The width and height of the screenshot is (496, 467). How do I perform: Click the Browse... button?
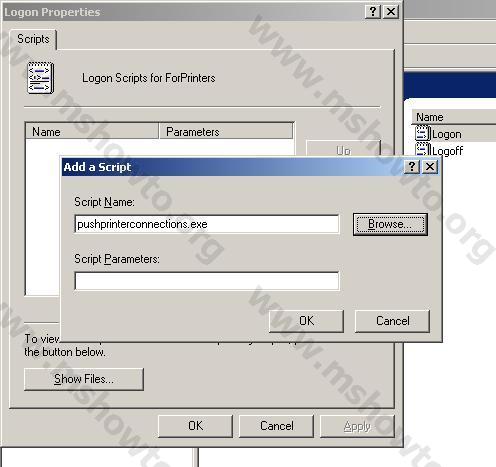point(390,224)
